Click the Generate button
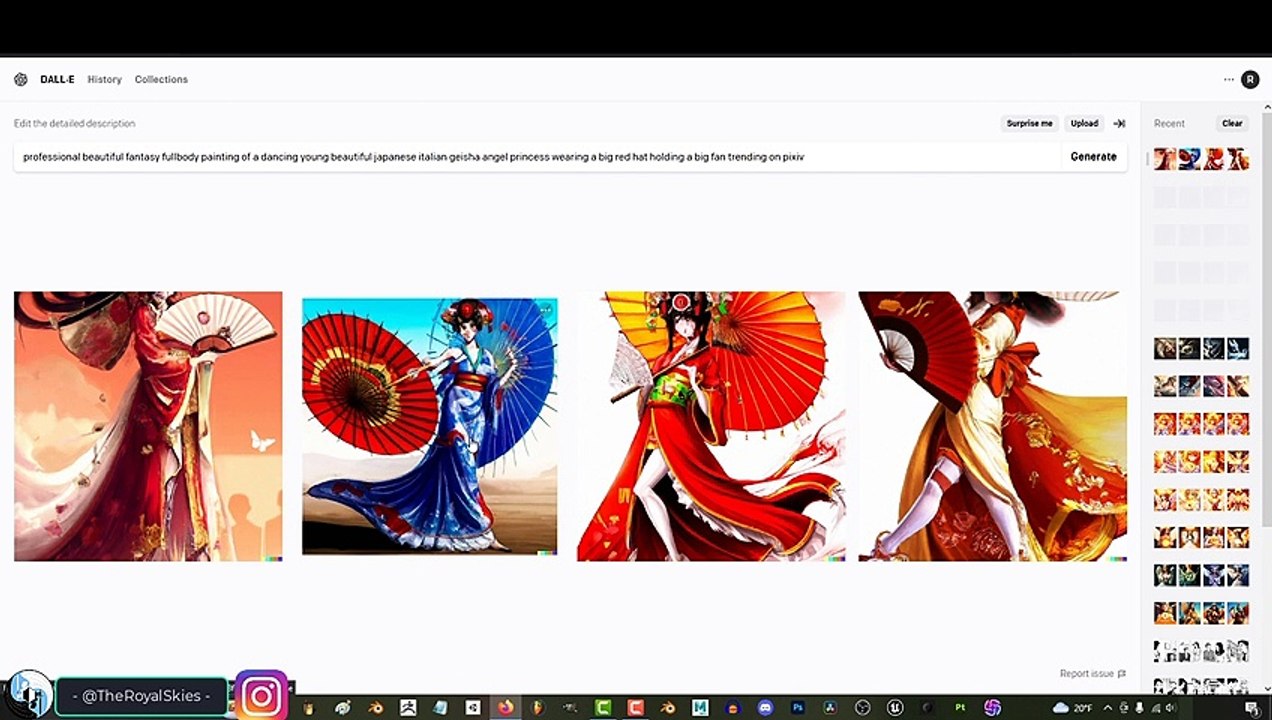This screenshot has height=720, width=1272. [1093, 157]
